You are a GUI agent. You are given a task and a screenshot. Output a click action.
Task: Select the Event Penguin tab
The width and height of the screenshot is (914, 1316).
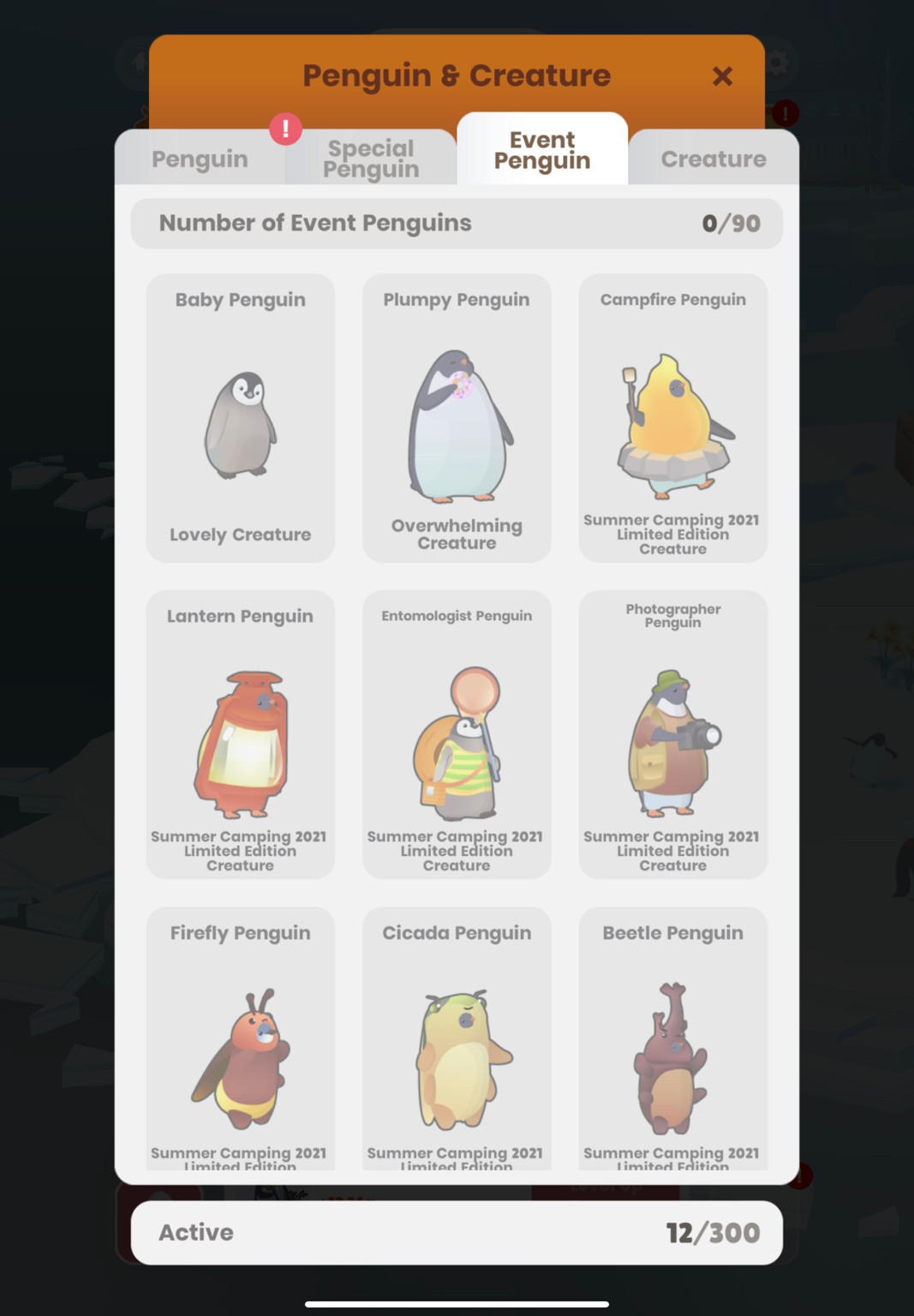point(542,150)
